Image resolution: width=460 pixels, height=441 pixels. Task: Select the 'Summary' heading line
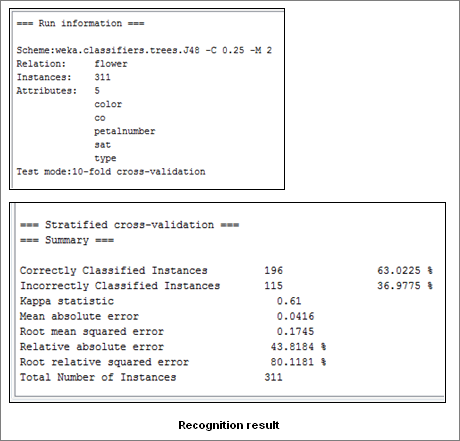(67, 240)
